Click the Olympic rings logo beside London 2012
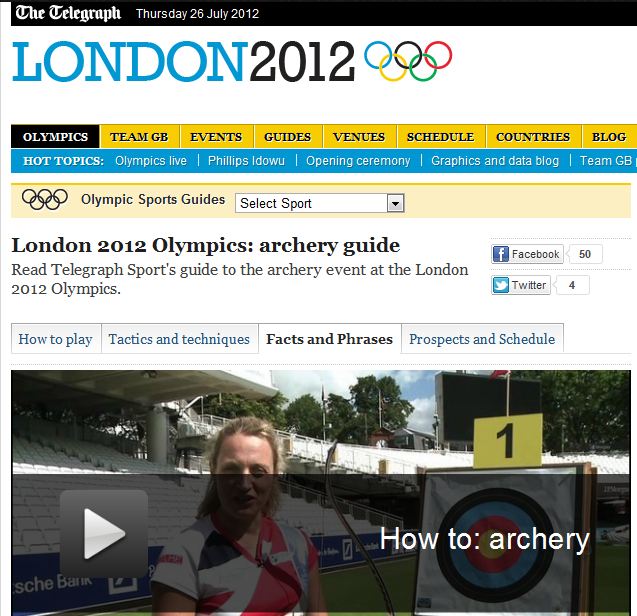The height and width of the screenshot is (616, 637). [x=408, y=61]
